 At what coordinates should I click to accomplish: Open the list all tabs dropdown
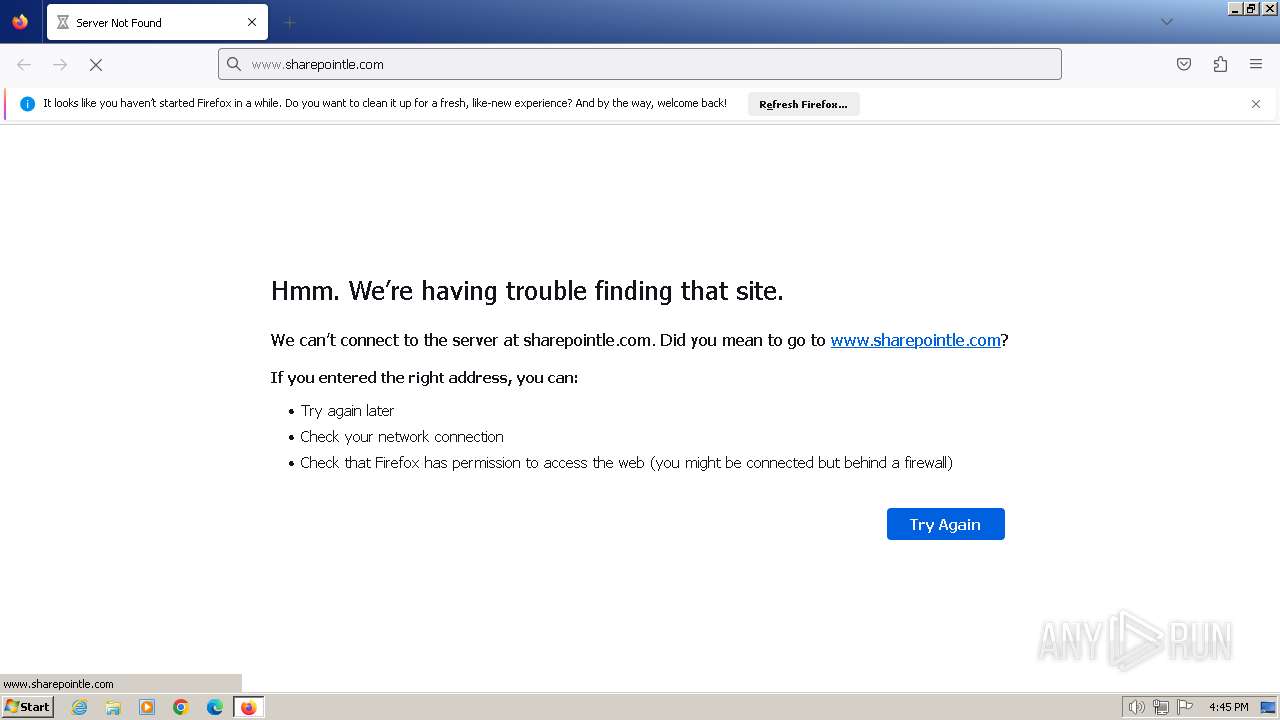pyautogui.click(x=1166, y=22)
